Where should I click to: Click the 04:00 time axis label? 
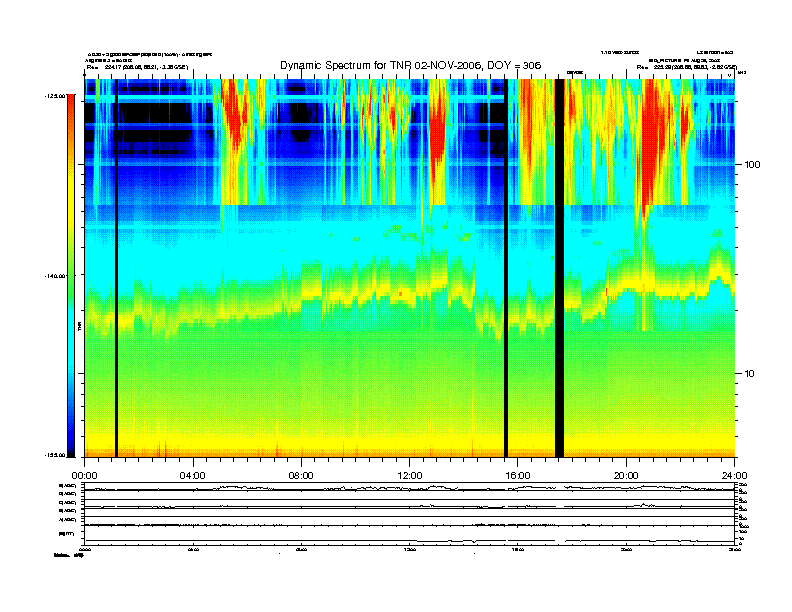pos(193,476)
